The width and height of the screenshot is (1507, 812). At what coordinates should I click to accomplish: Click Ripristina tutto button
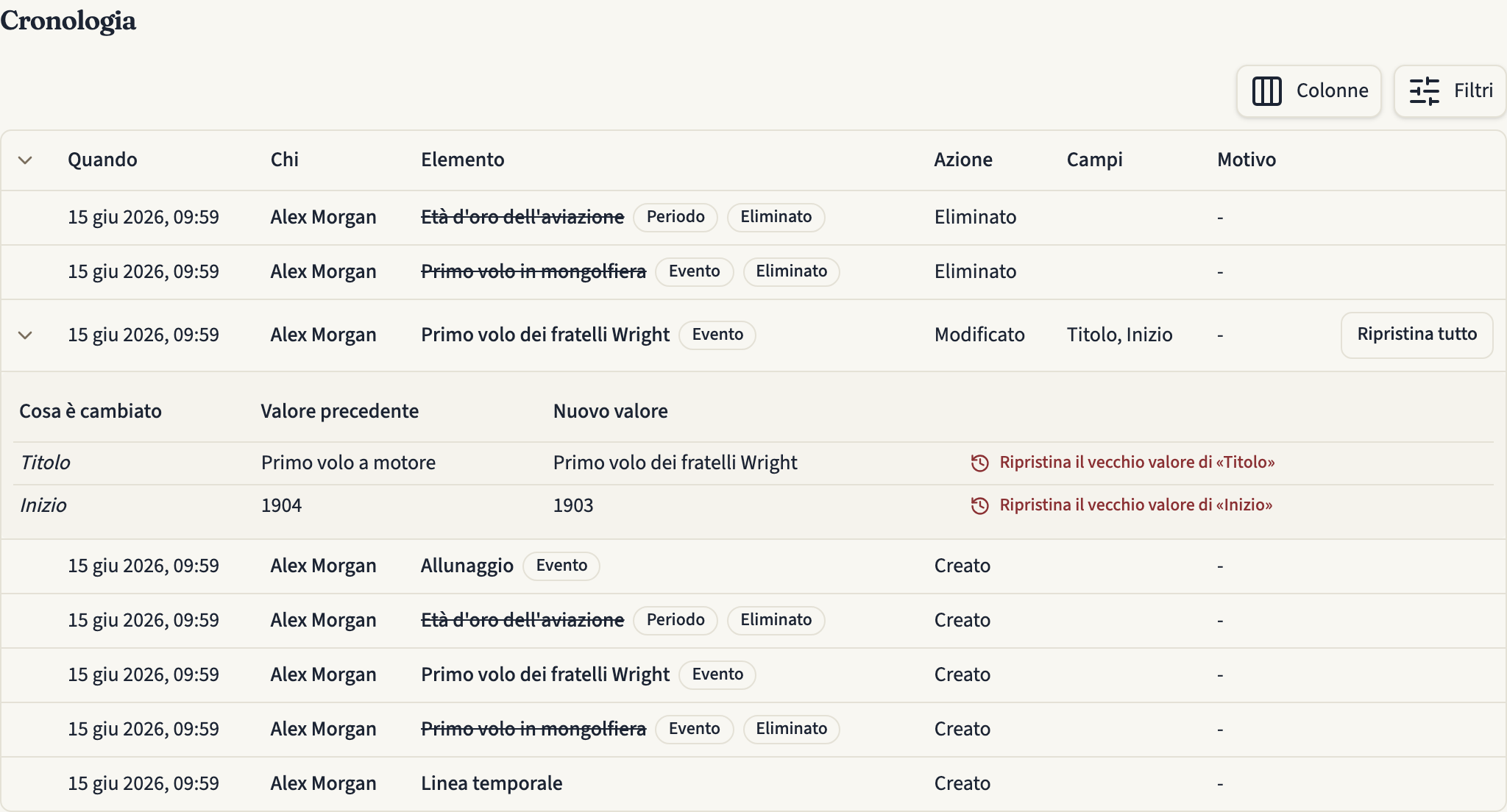[1416, 335]
